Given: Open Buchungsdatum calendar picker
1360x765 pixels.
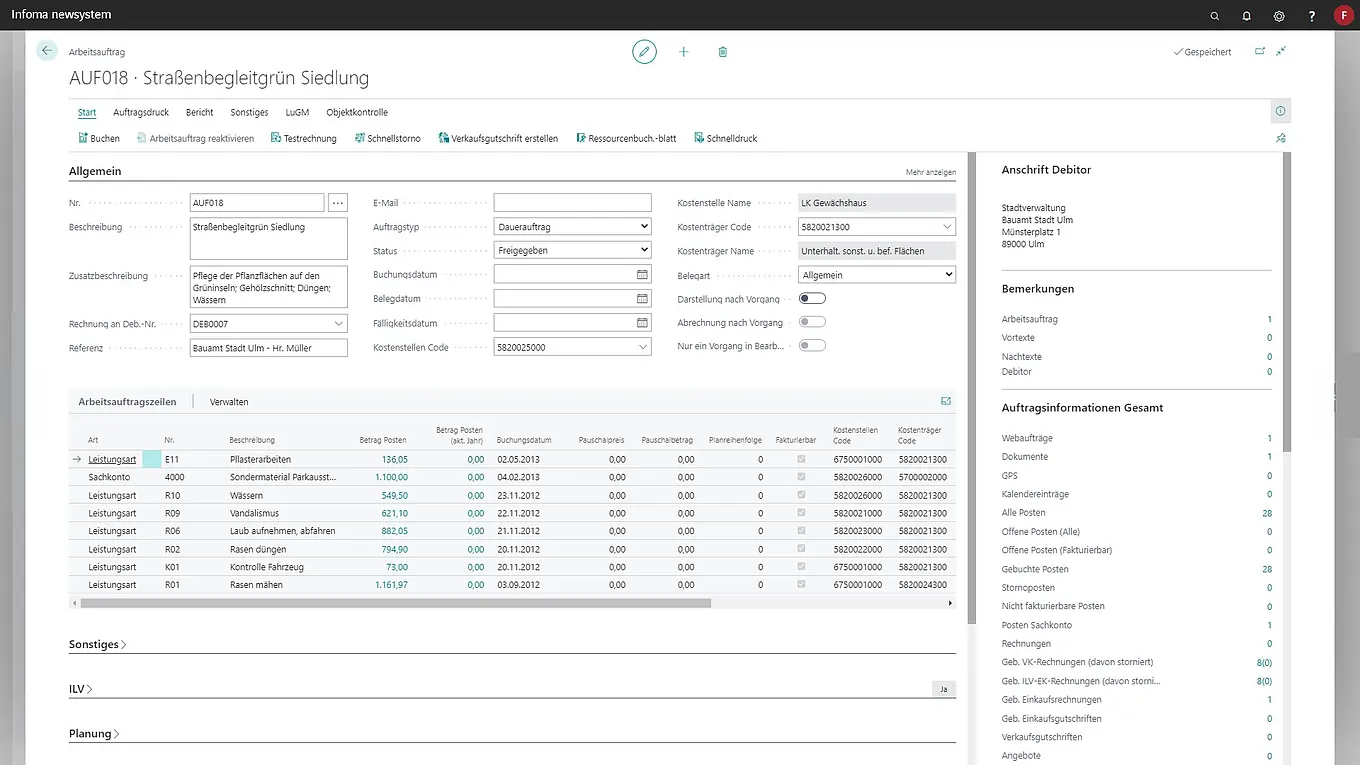Looking at the screenshot, I should coord(642,274).
